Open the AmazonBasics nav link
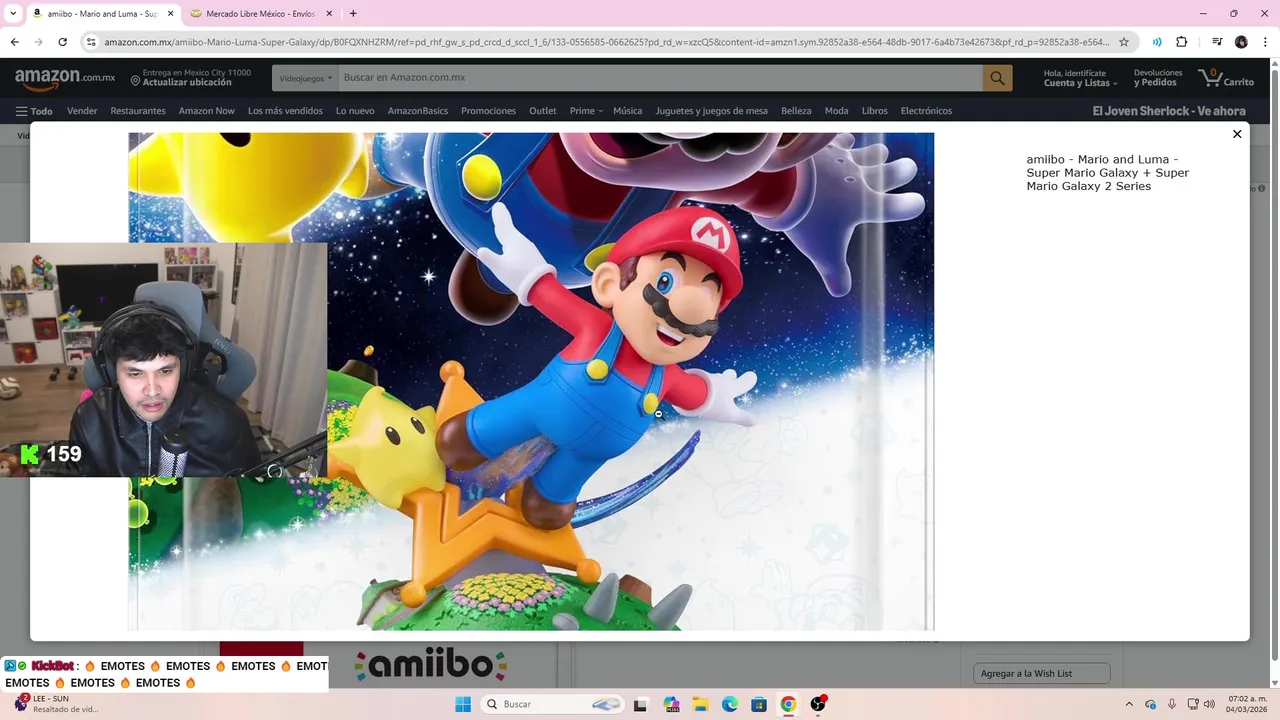The width and height of the screenshot is (1280, 720). 418,111
